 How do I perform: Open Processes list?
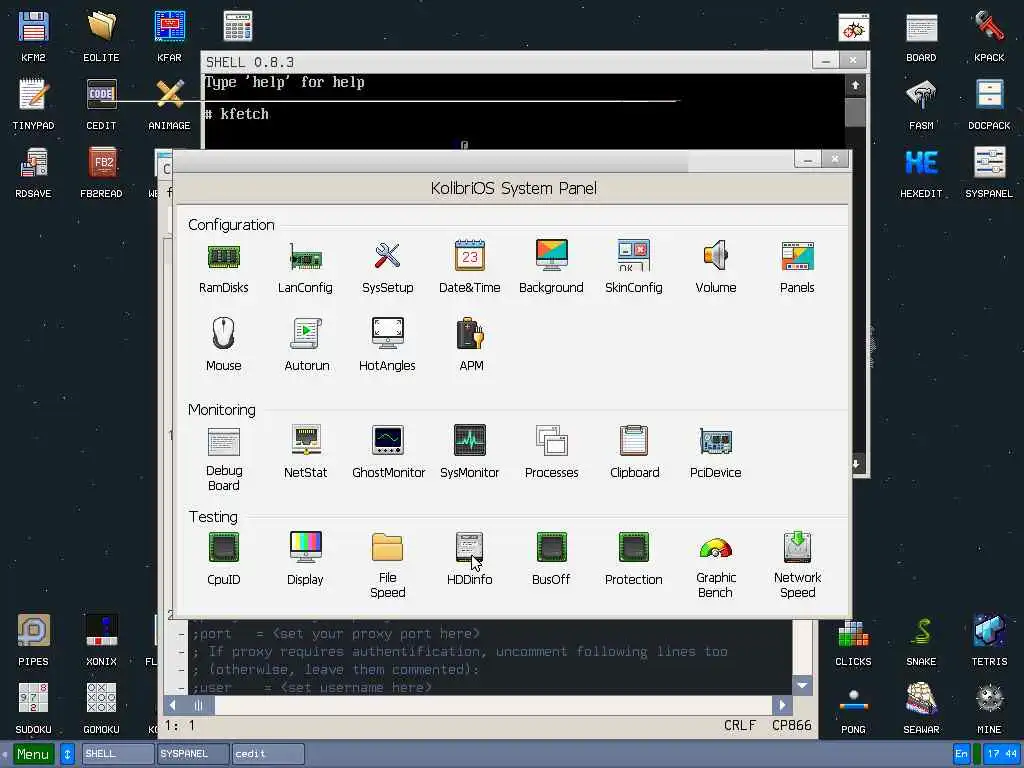pyautogui.click(x=552, y=452)
